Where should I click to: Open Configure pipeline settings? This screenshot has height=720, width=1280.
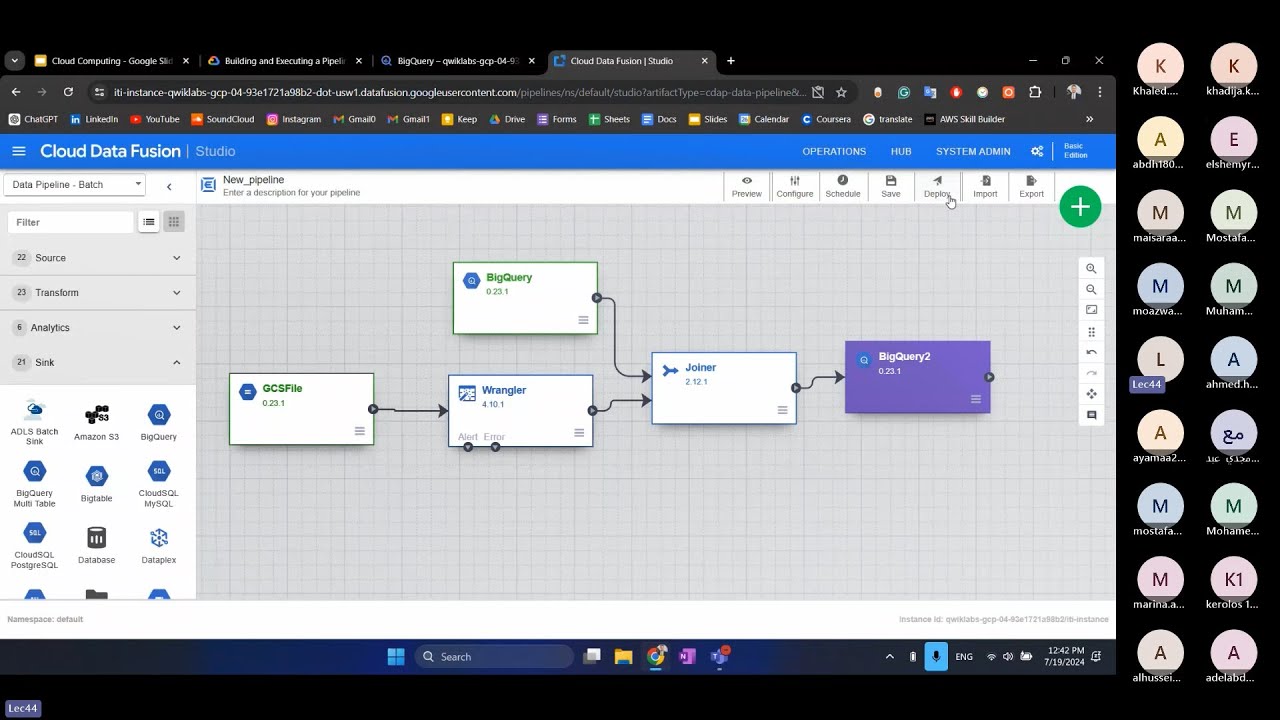point(795,186)
